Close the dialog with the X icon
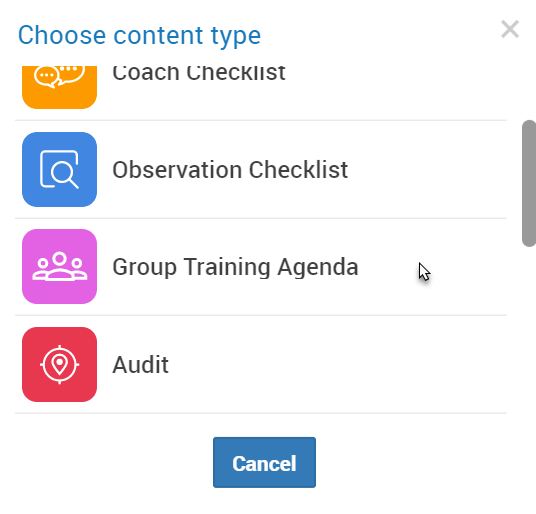536x514 pixels. click(510, 29)
